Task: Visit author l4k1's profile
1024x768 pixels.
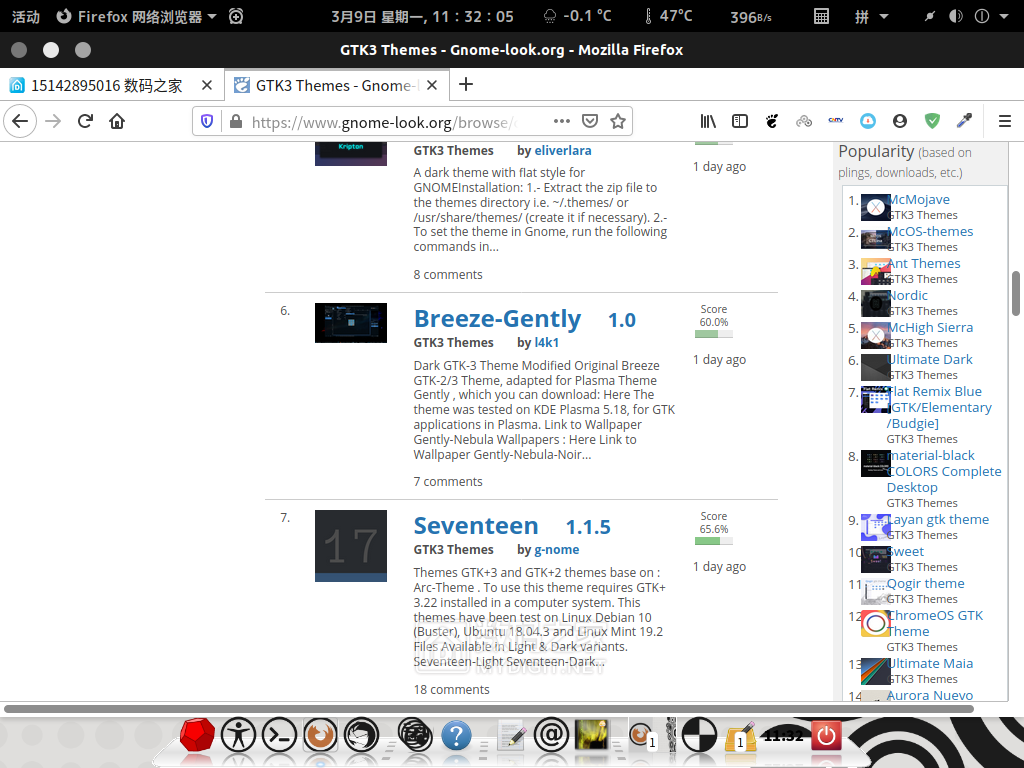Action: (x=547, y=343)
